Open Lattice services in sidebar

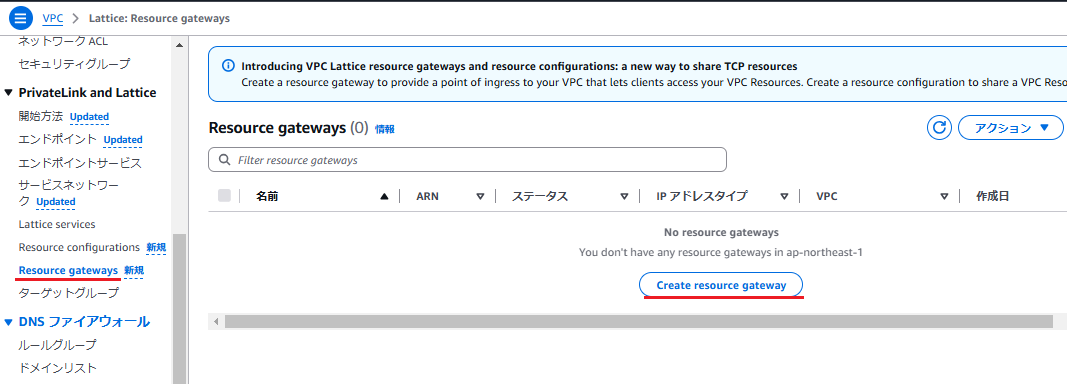point(57,224)
